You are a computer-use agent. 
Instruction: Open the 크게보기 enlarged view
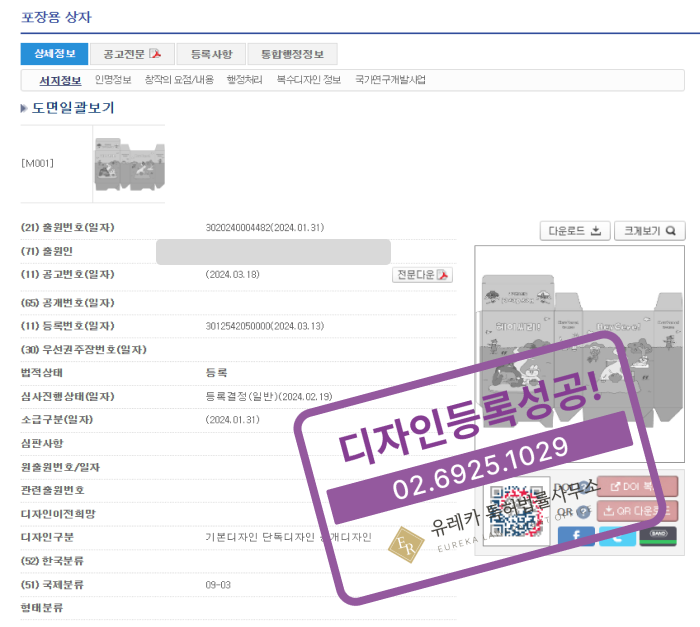(649, 231)
